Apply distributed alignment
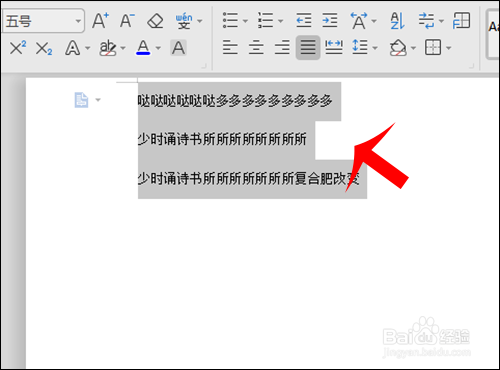500x370 pixels. click(334, 47)
